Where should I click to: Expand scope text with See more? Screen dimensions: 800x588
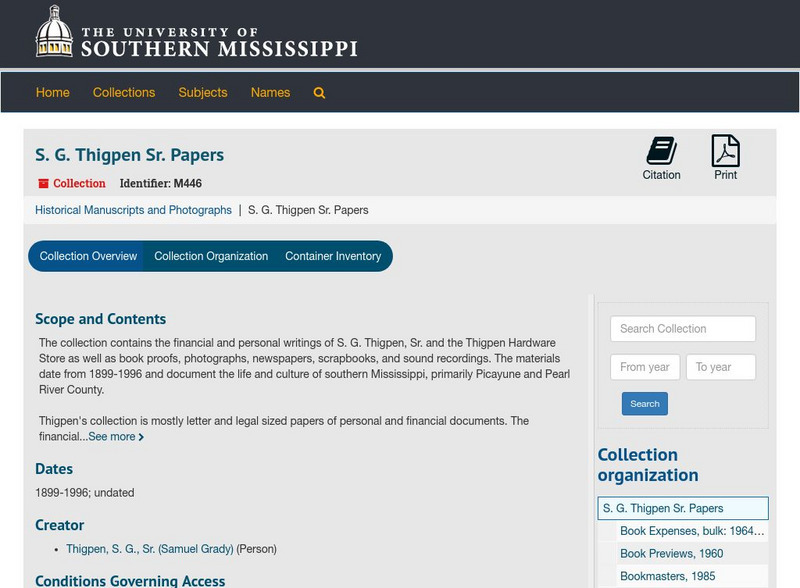(116, 436)
